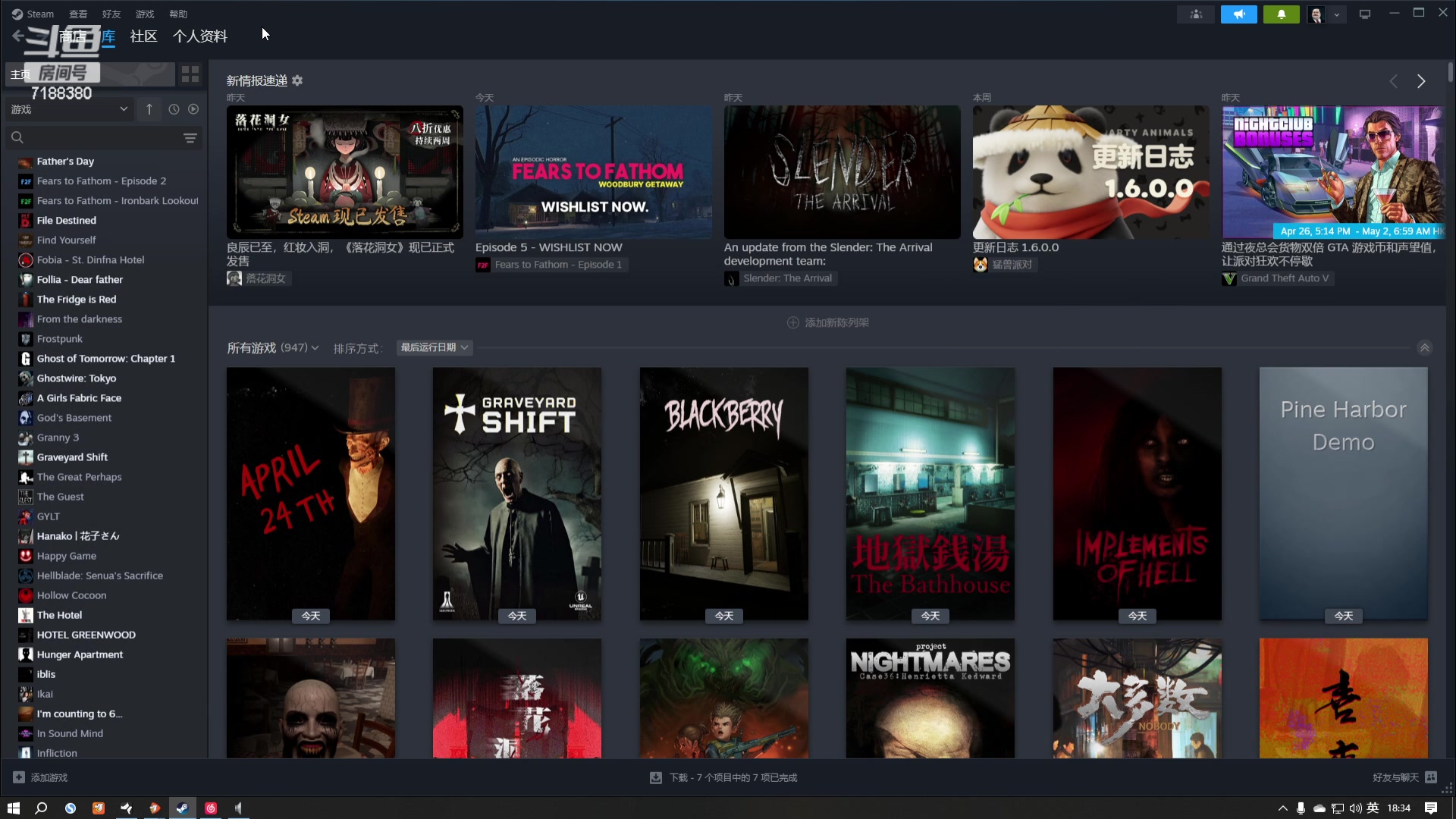Screen dimensions: 1456x819
Task: Open the Blackberry game cover
Action: 723,494
